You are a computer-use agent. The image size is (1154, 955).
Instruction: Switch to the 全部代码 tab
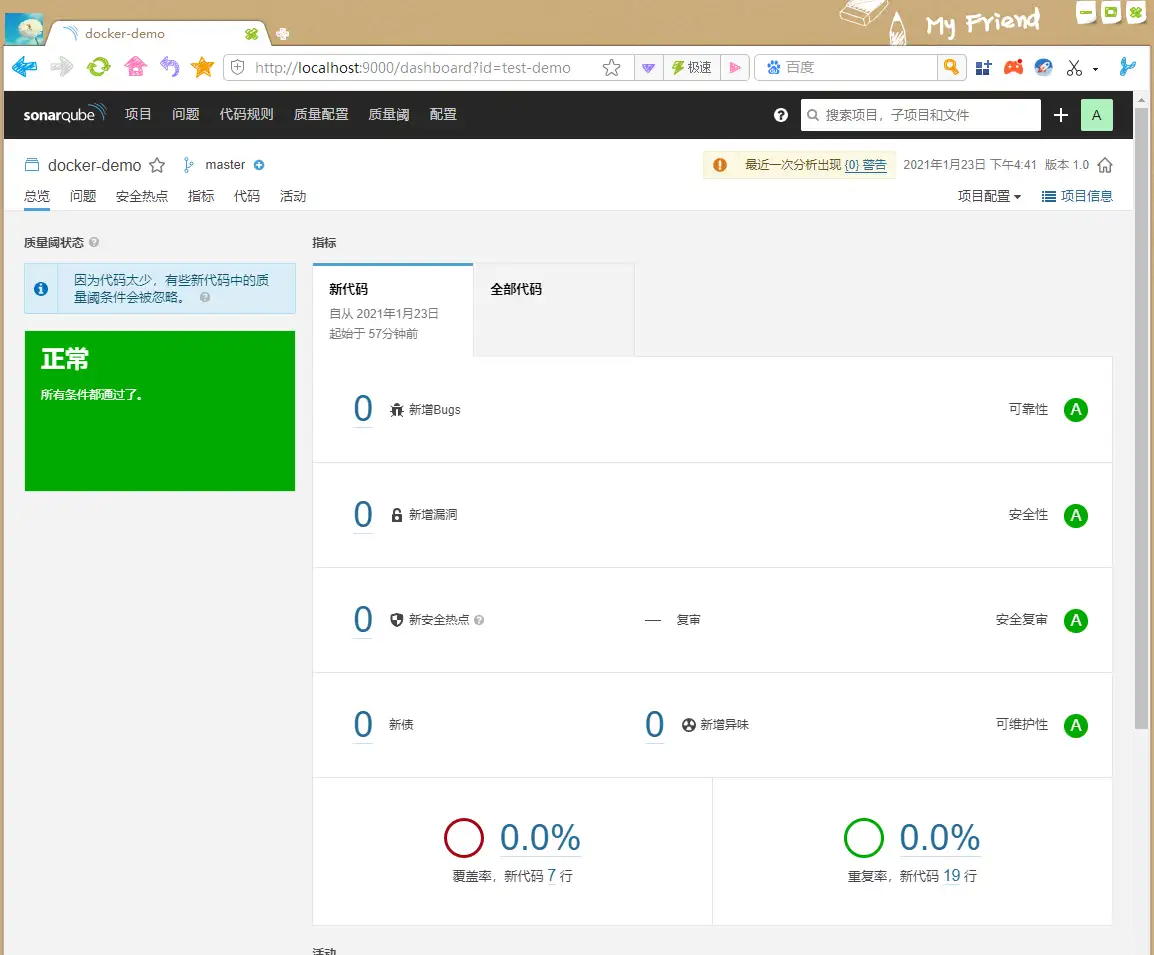(x=516, y=289)
